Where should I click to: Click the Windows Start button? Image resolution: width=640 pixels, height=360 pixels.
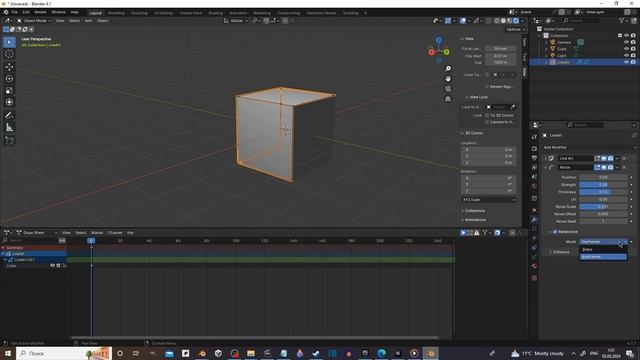[8, 353]
